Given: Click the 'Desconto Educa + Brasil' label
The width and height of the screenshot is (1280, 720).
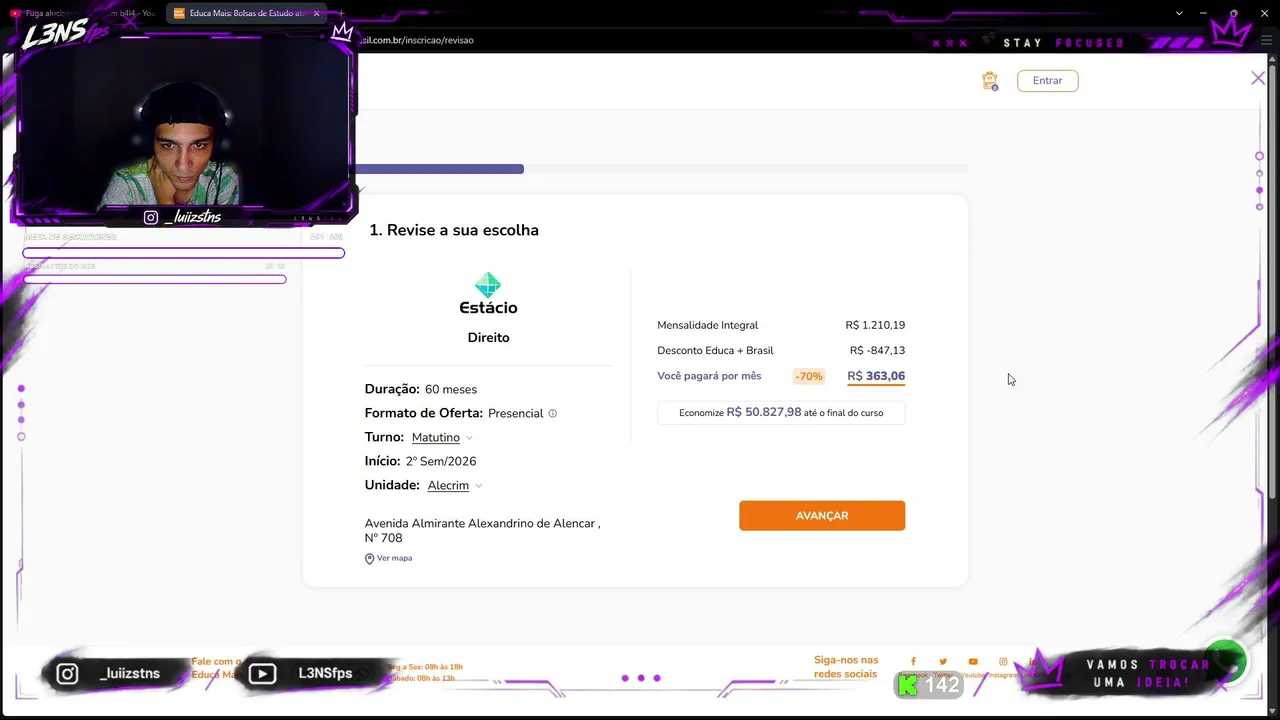Looking at the screenshot, I should (x=715, y=350).
